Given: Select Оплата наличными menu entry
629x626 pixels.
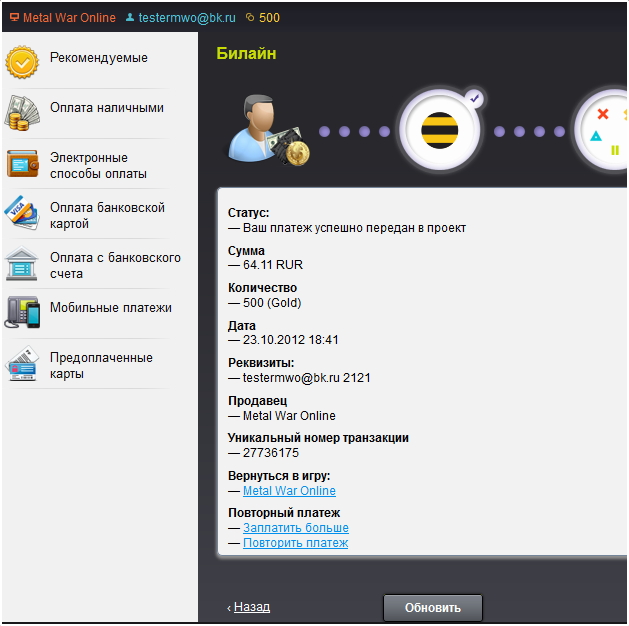Looking at the screenshot, I should coord(107,107).
